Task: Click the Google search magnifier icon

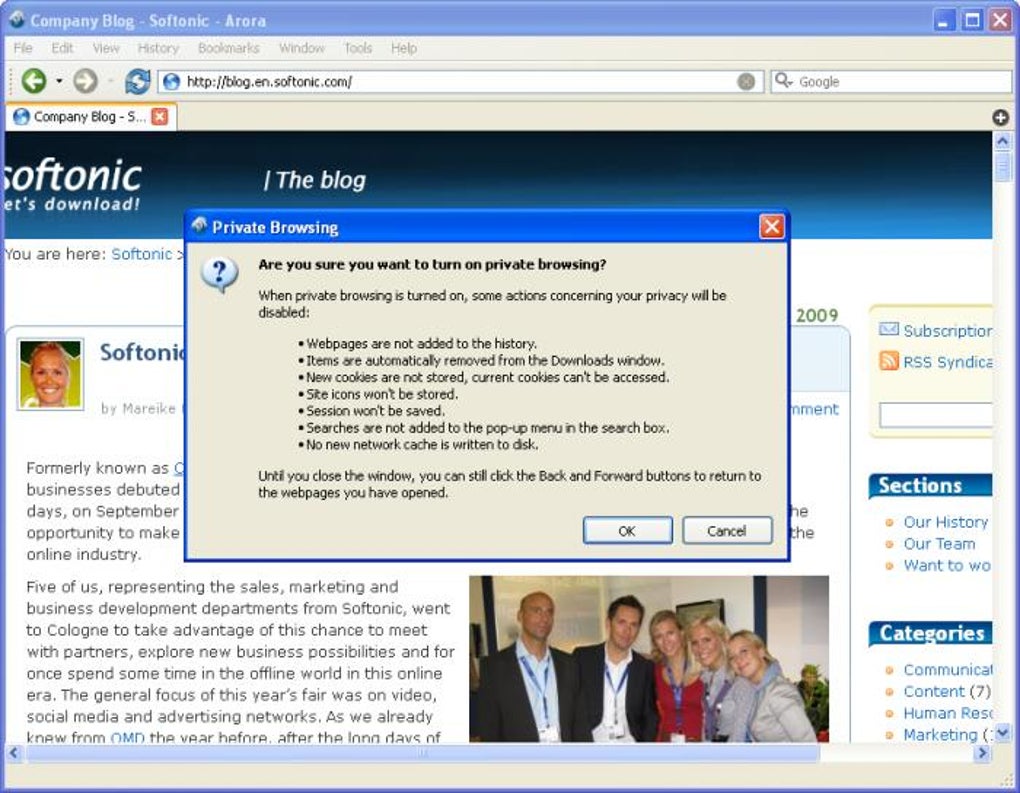Action: click(783, 81)
